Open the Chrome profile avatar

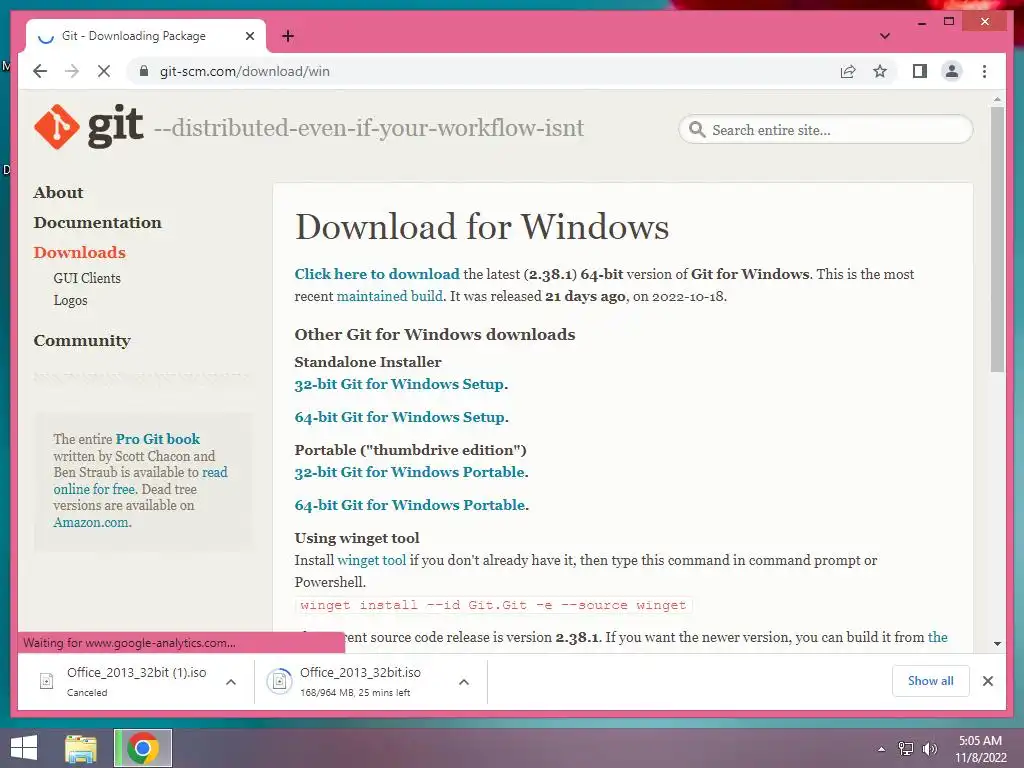pyautogui.click(x=952, y=71)
